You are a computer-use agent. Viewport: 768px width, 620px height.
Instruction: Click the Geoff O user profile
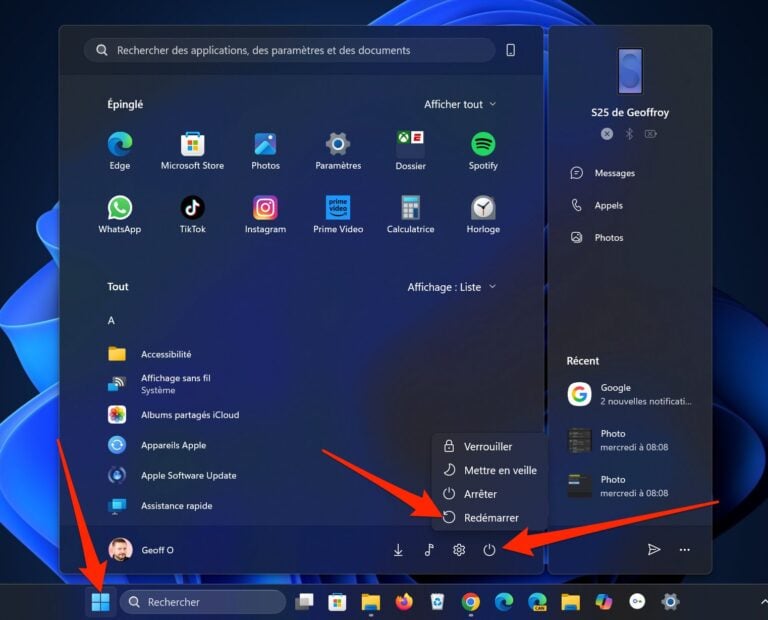tap(141, 550)
